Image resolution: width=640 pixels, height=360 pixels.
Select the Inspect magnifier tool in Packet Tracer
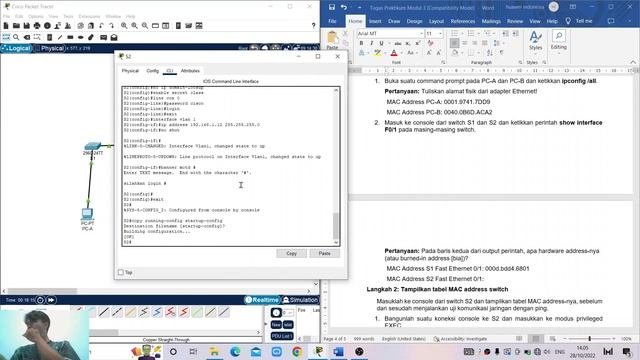[x=16, y=37]
